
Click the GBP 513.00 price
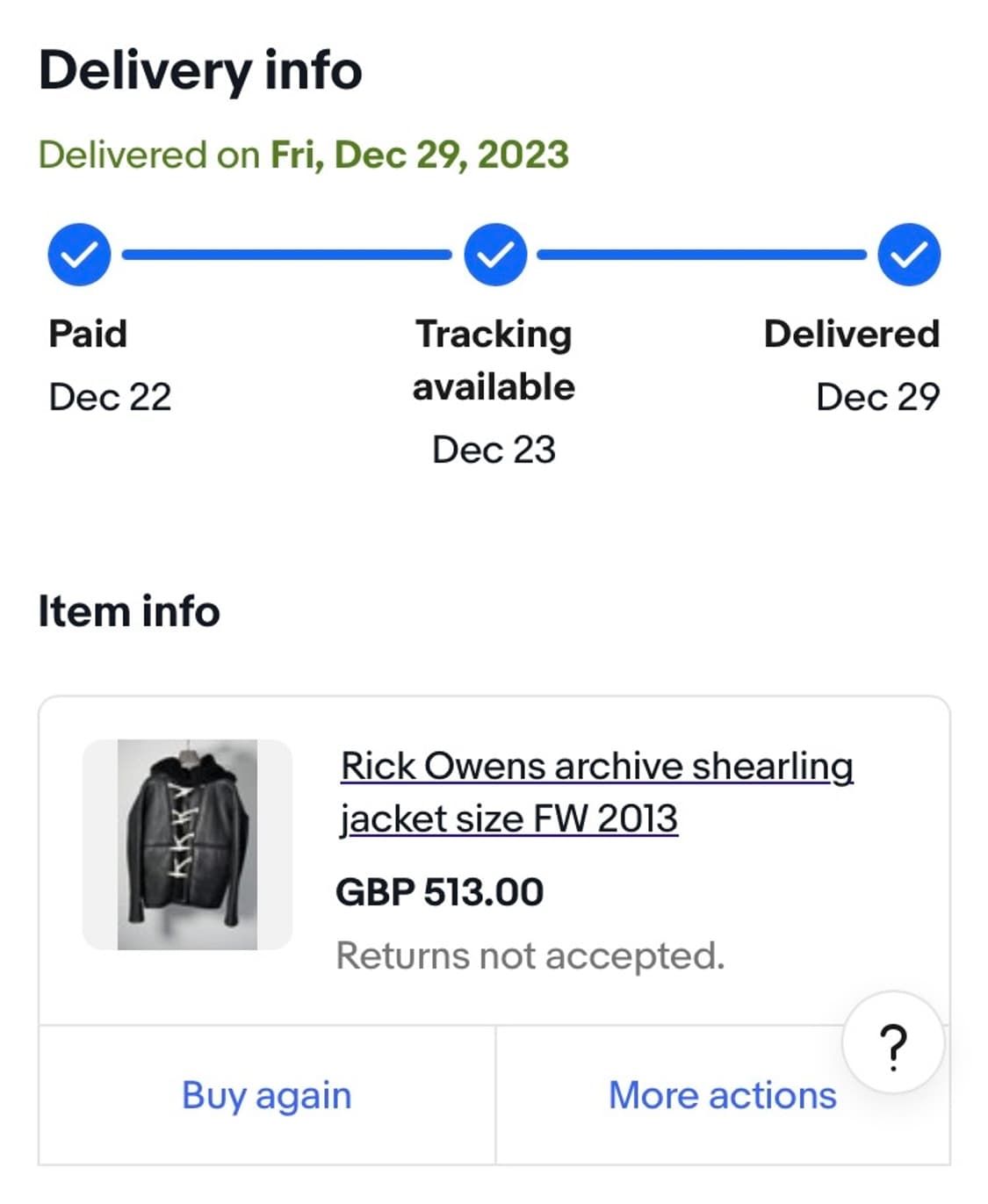tap(440, 892)
